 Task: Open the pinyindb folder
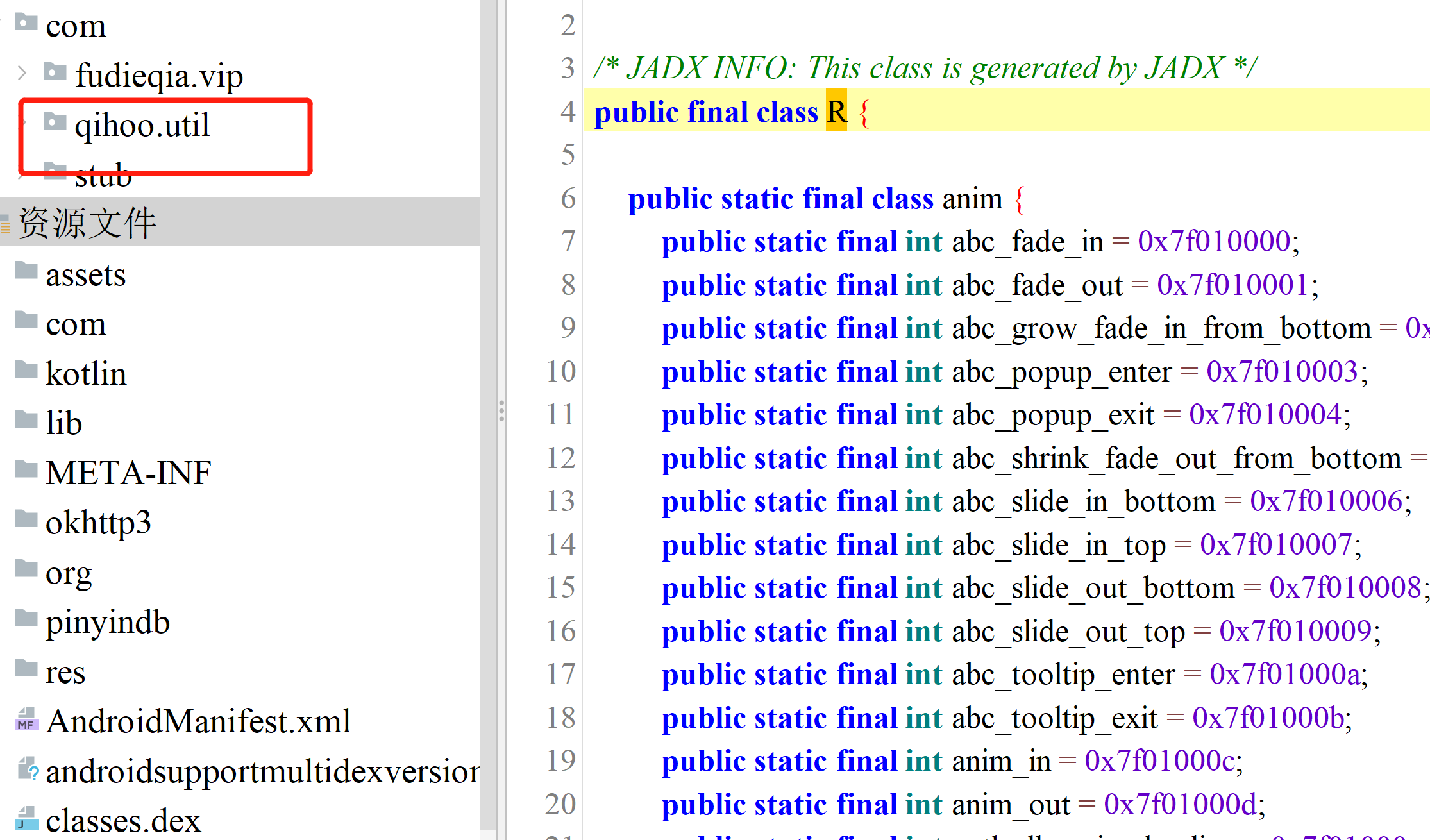[108, 623]
